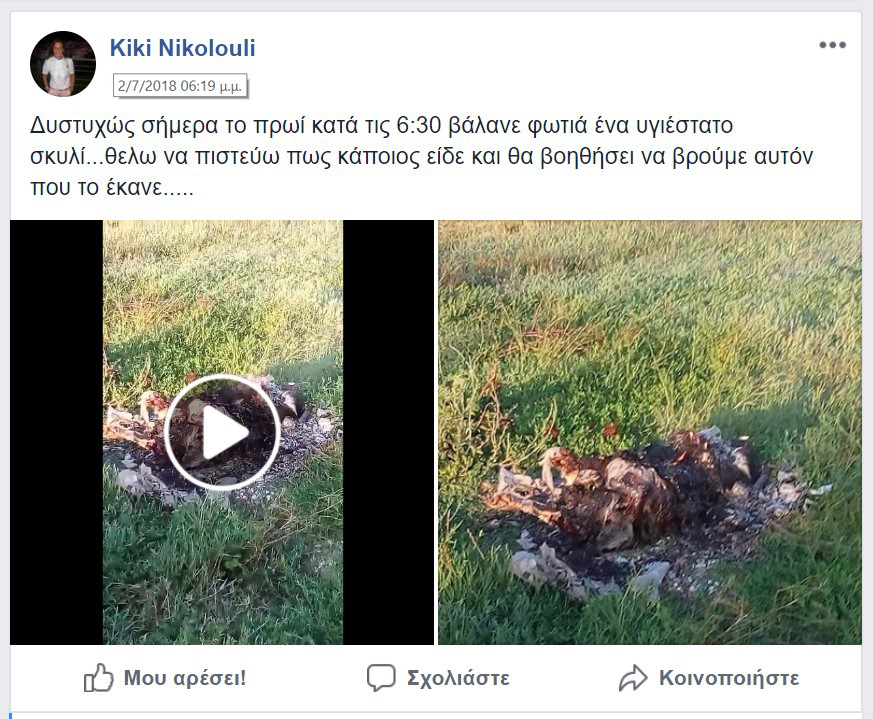This screenshot has height=719, width=873.
Task: Click the post timestamp 2/7/2018 06:19 μ.μ.
Action: pyautogui.click(x=180, y=86)
